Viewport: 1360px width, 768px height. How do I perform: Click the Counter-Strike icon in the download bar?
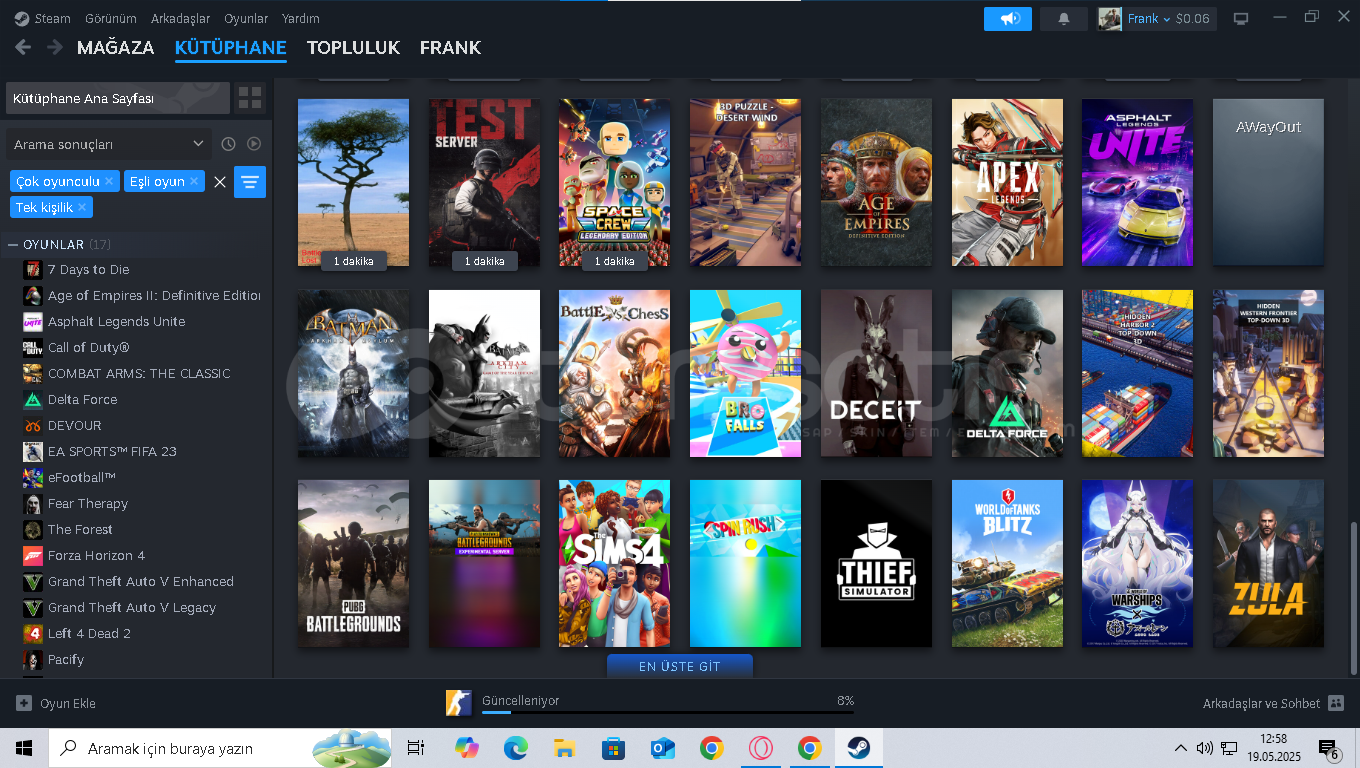459,702
